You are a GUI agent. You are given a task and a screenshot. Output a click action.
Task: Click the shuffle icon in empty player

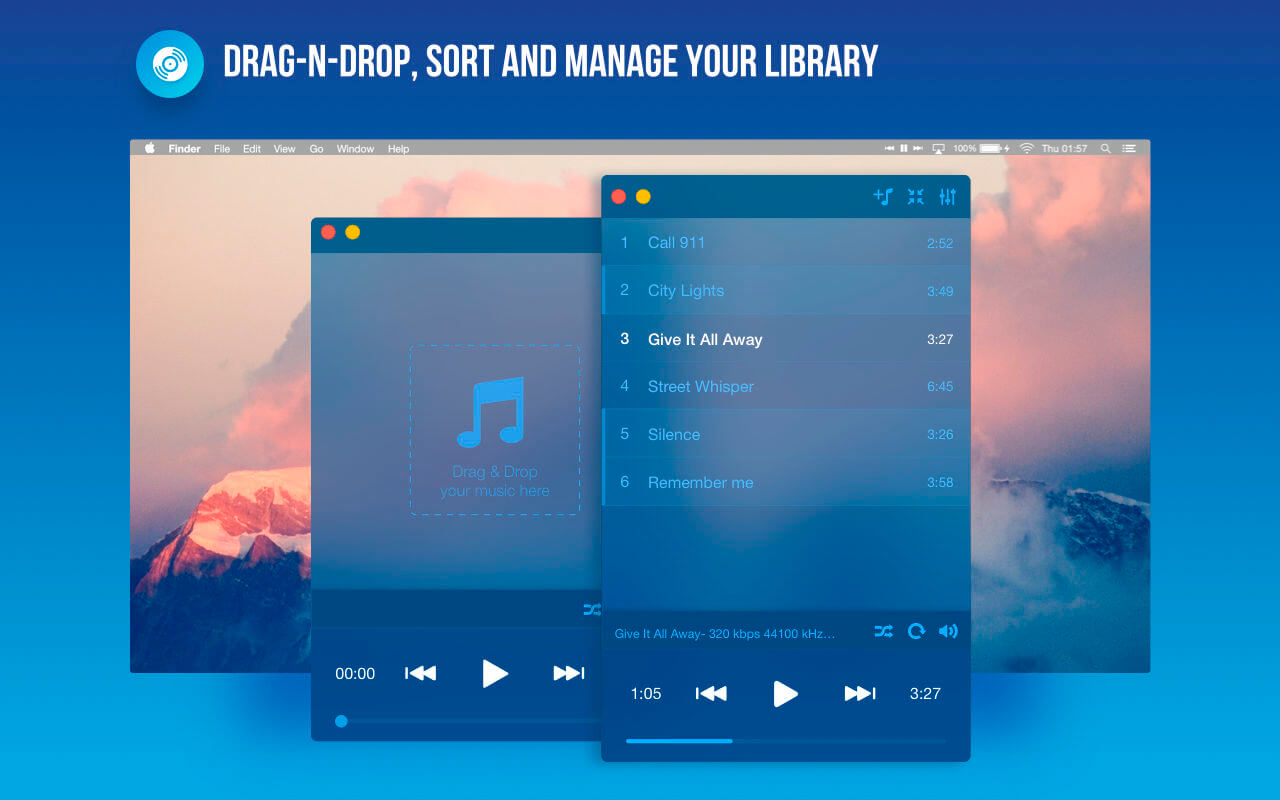(592, 609)
